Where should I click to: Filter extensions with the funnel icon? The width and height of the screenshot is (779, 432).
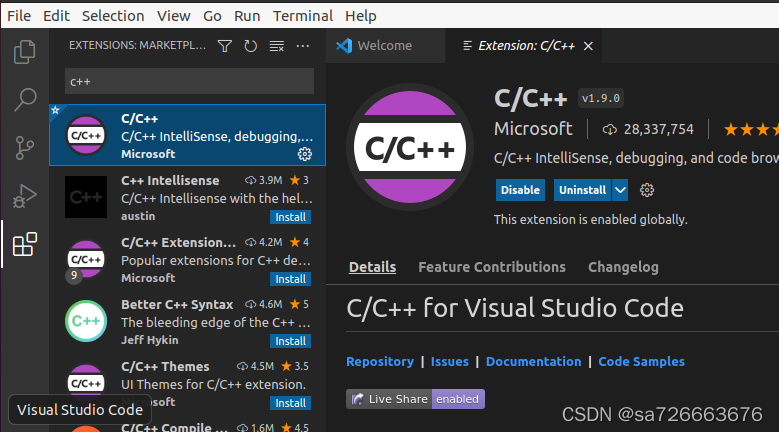225,46
